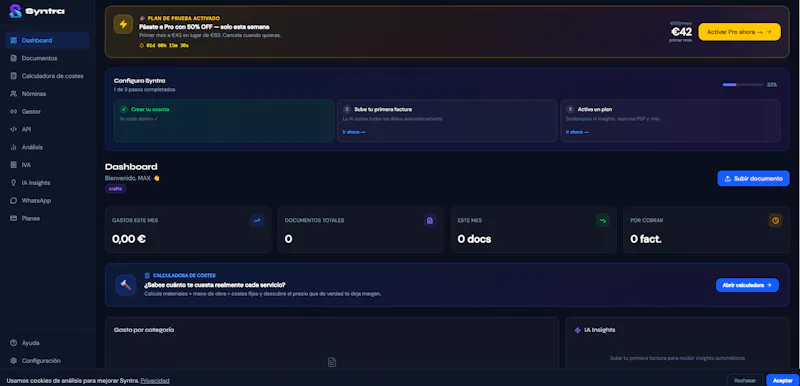Click the Activa un plan step card

click(x=670, y=120)
